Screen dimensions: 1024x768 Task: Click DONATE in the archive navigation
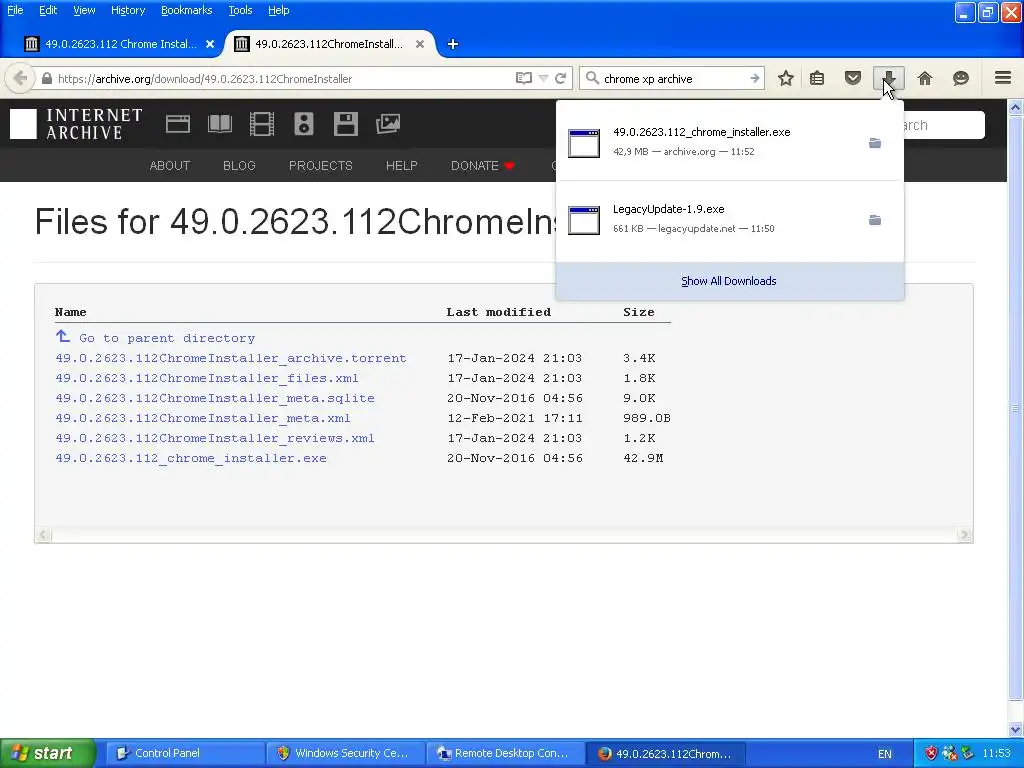483,166
